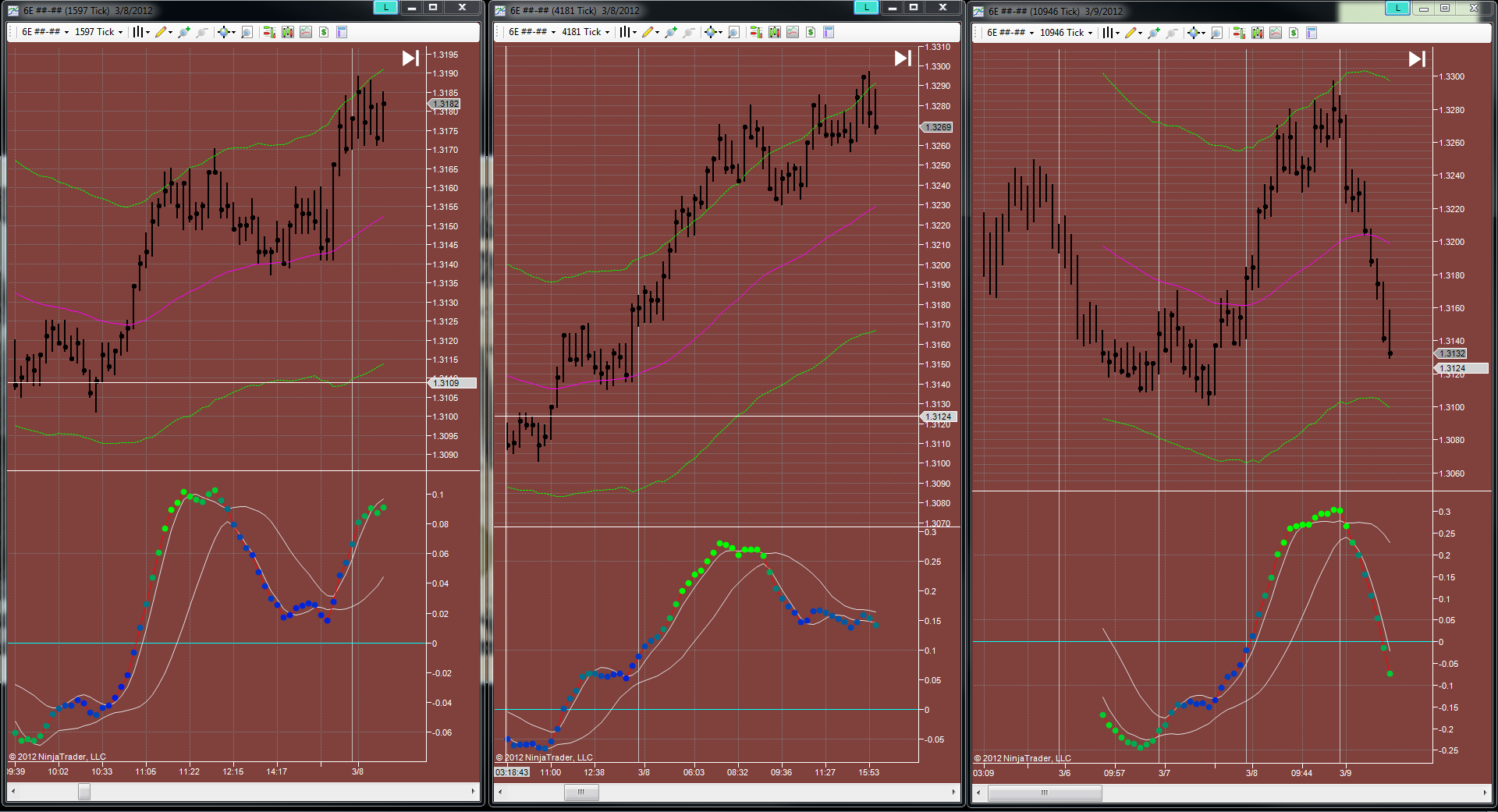Image resolution: width=1498 pixels, height=812 pixels.
Task: Open the 4181 Tick interval dropdown
Action: point(586,32)
